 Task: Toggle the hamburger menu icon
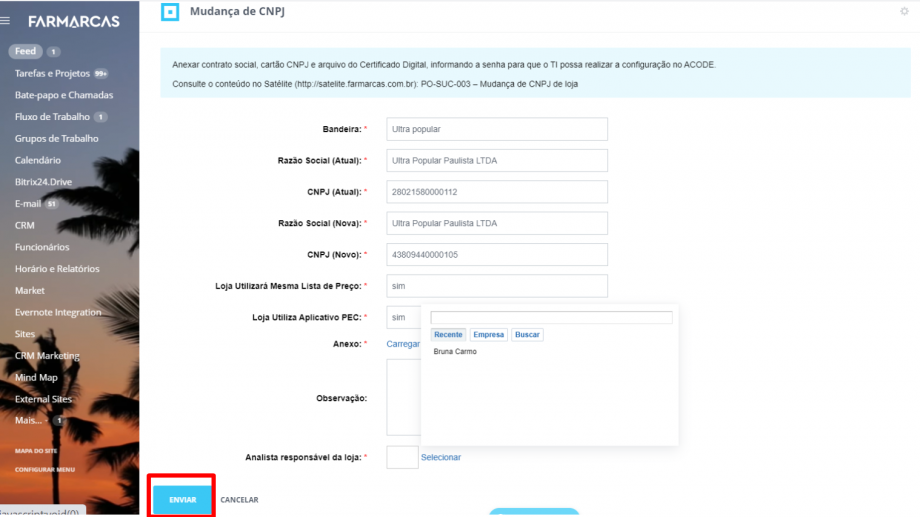pyautogui.click(x=9, y=21)
